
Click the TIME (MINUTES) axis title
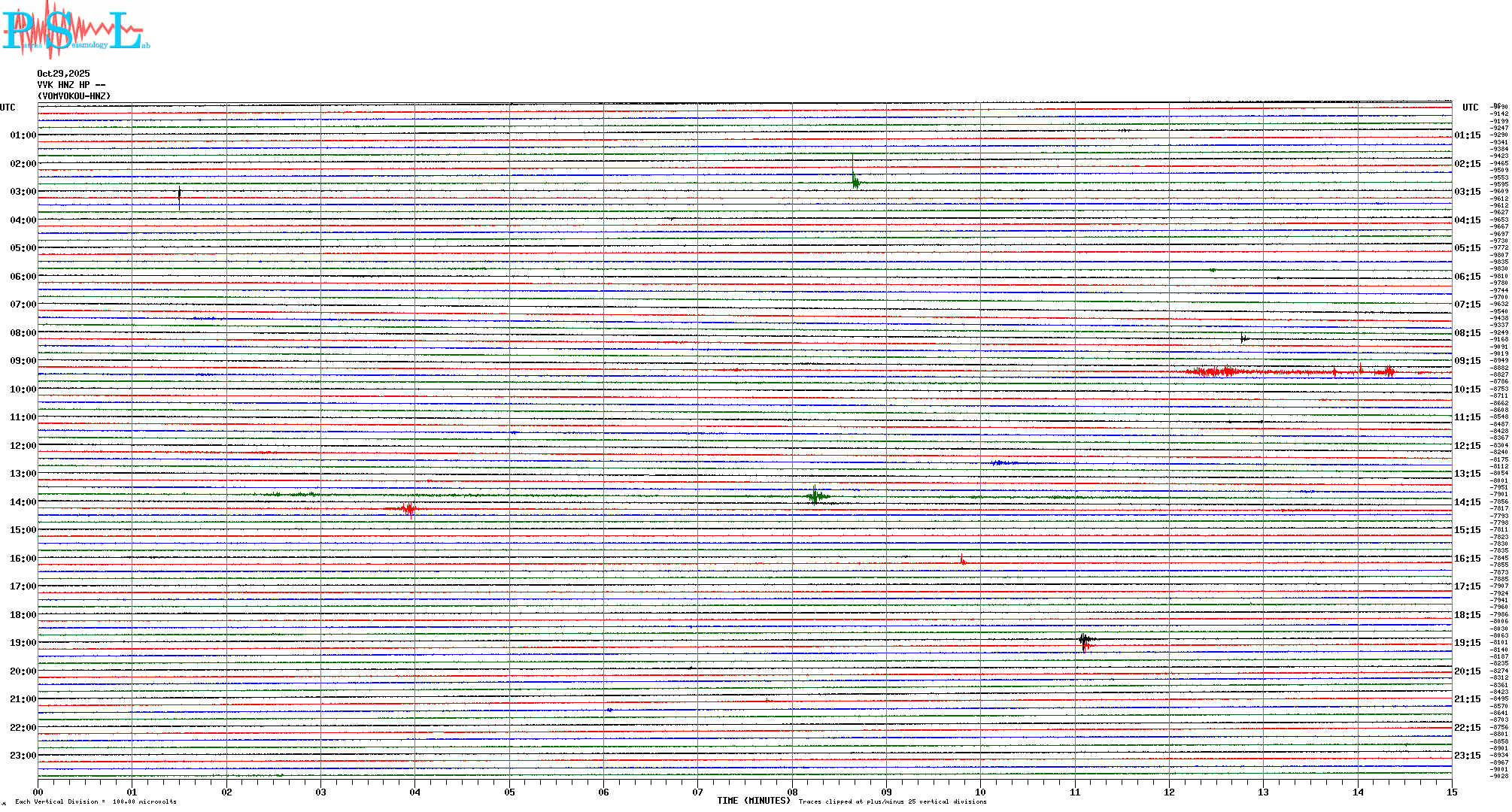[x=753, y=801]
